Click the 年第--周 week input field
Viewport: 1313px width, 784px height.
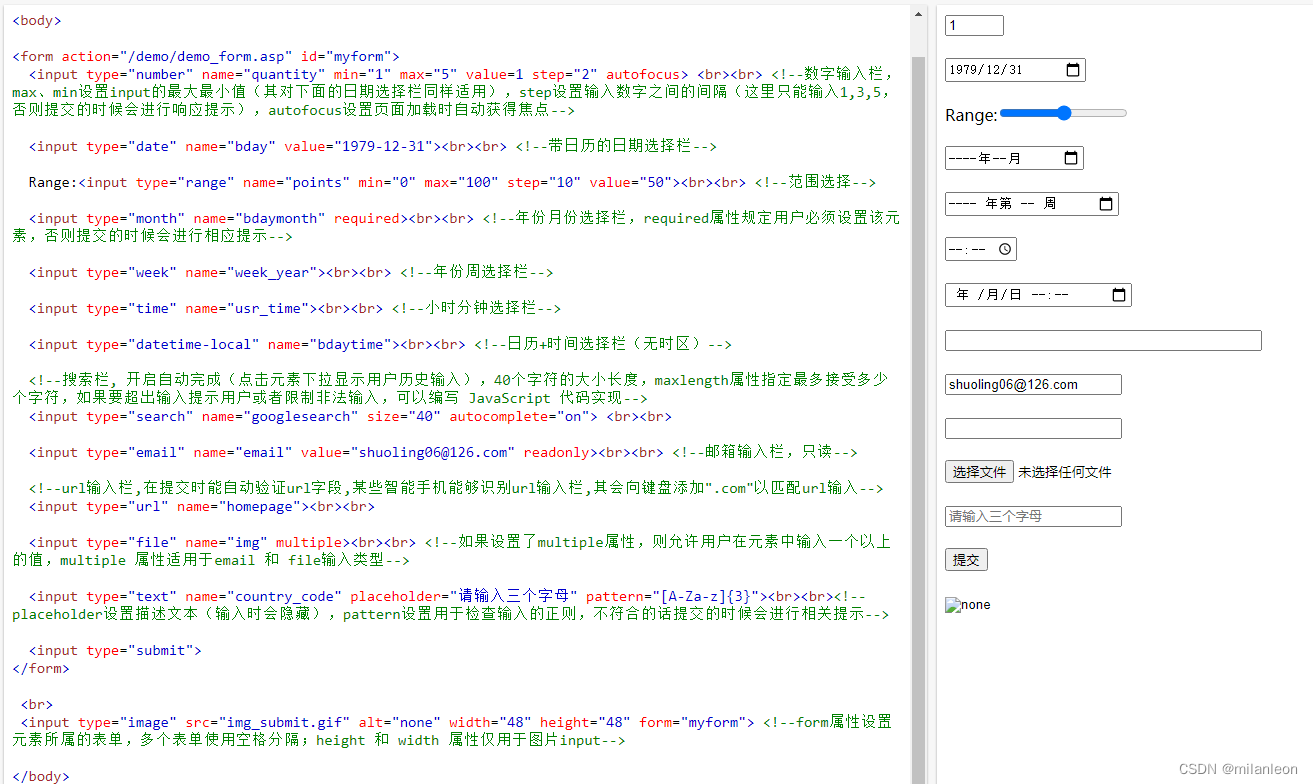coord(1031,204)
